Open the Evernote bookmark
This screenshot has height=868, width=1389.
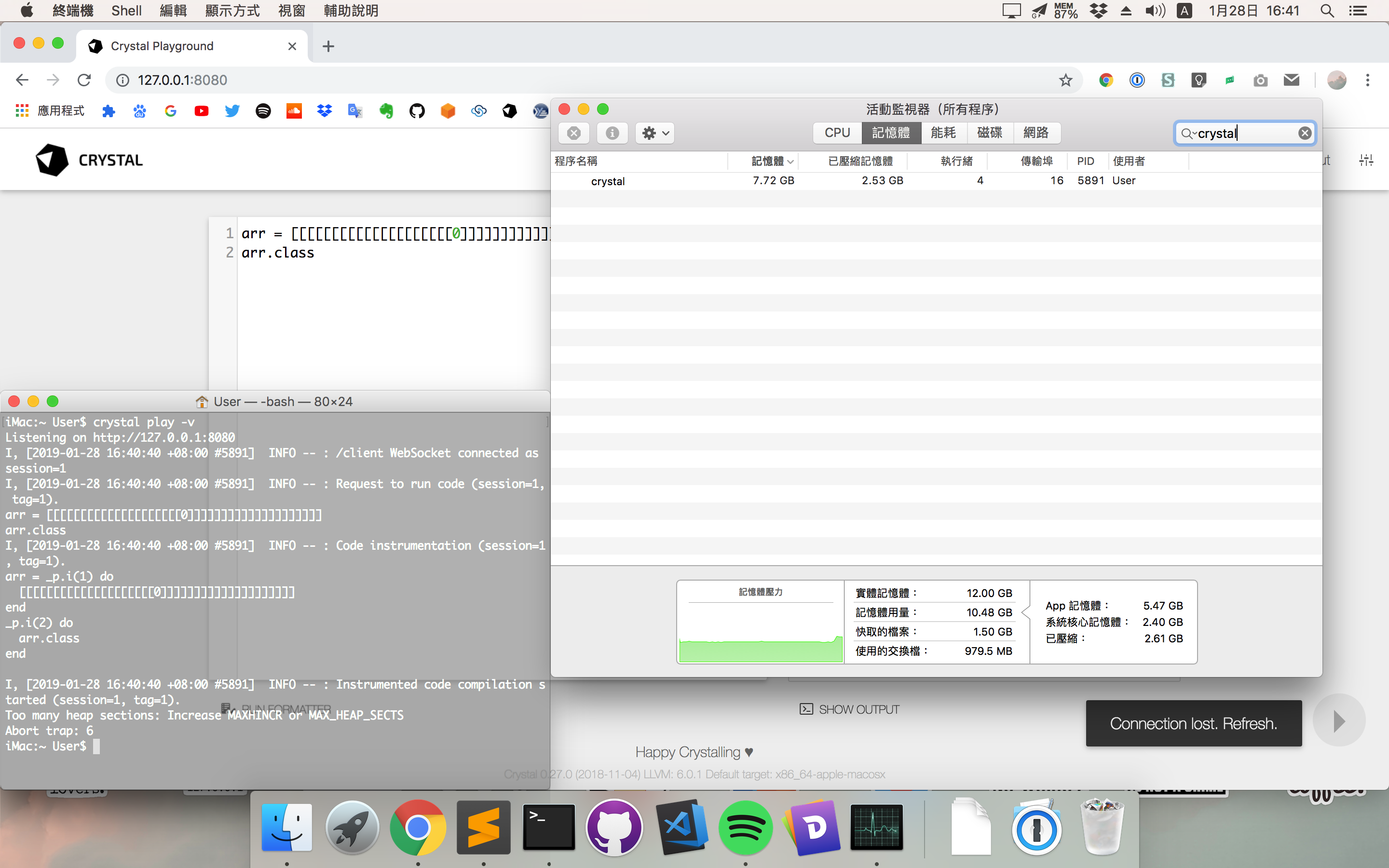(386, 111)
